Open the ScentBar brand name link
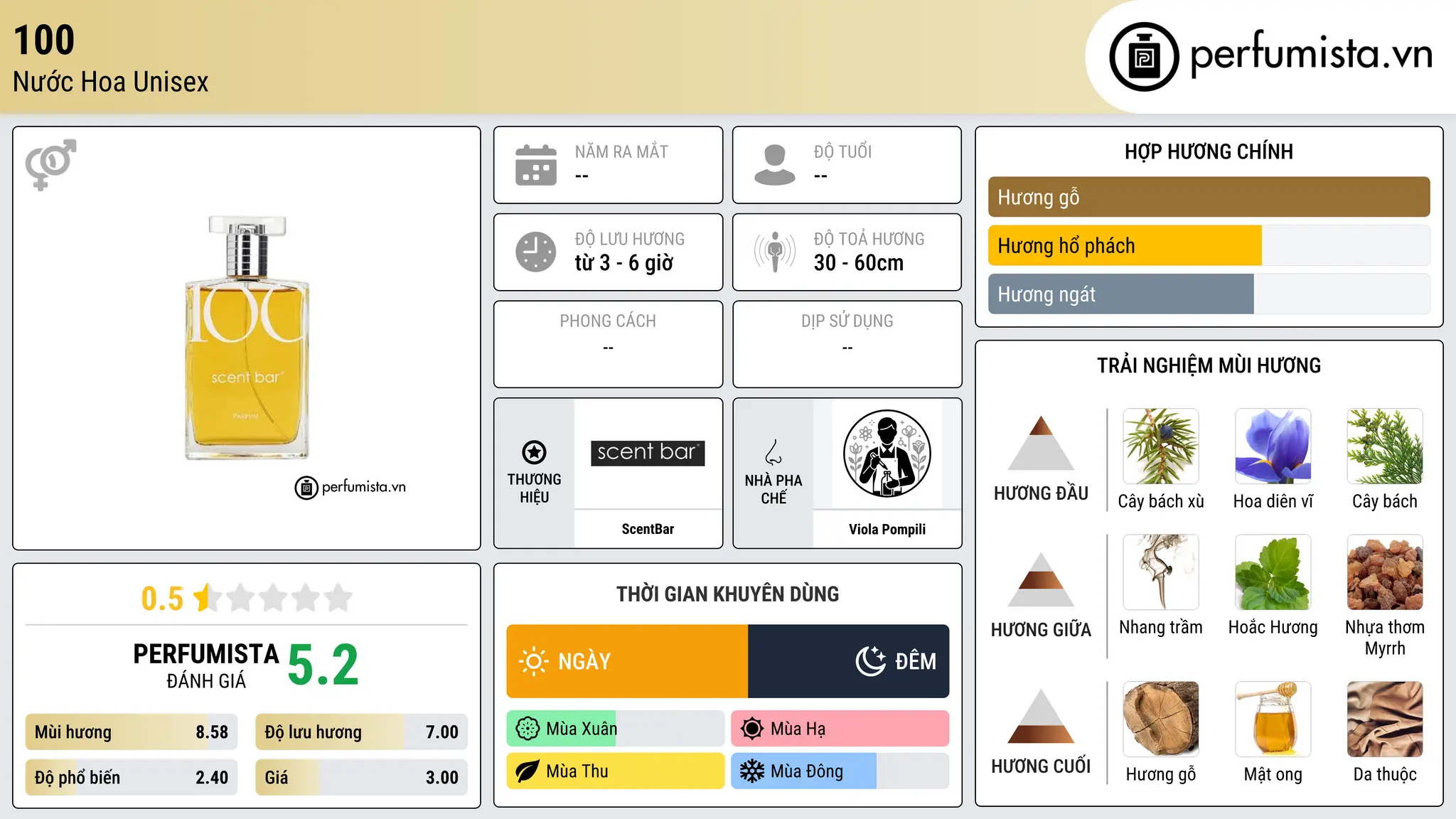 click(x=648, y=529)
